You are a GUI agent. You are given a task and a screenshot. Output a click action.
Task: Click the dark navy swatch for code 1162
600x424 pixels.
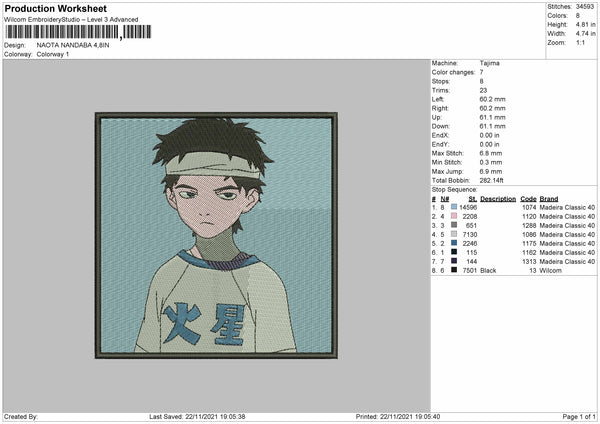pyautogui.click(x=454, y=252)
